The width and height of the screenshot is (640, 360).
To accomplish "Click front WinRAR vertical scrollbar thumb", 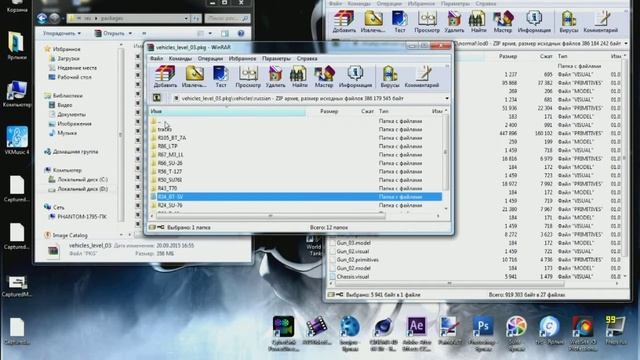I will (445, 152).
